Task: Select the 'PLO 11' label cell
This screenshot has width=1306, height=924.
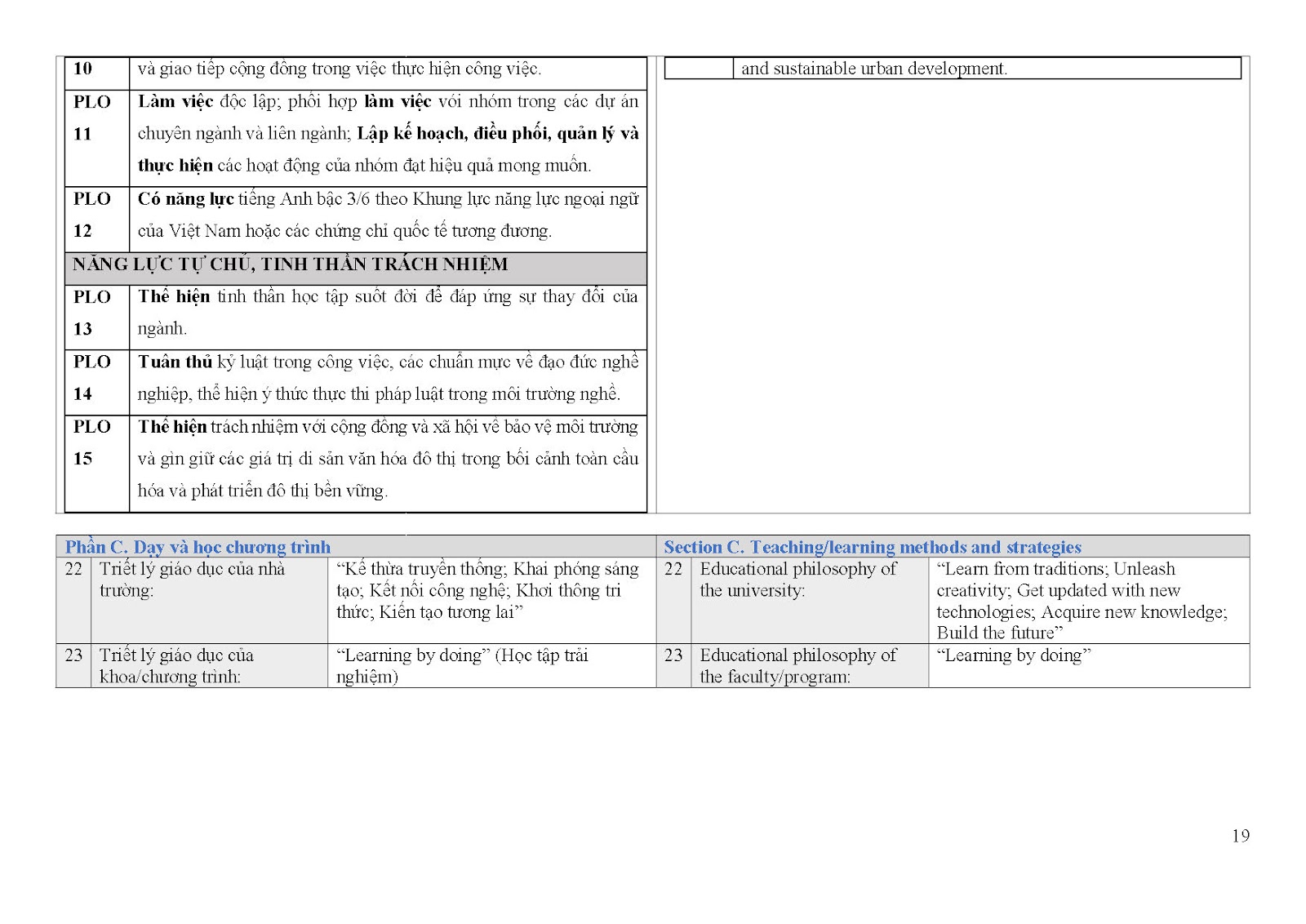Action: tap(92, 118)
